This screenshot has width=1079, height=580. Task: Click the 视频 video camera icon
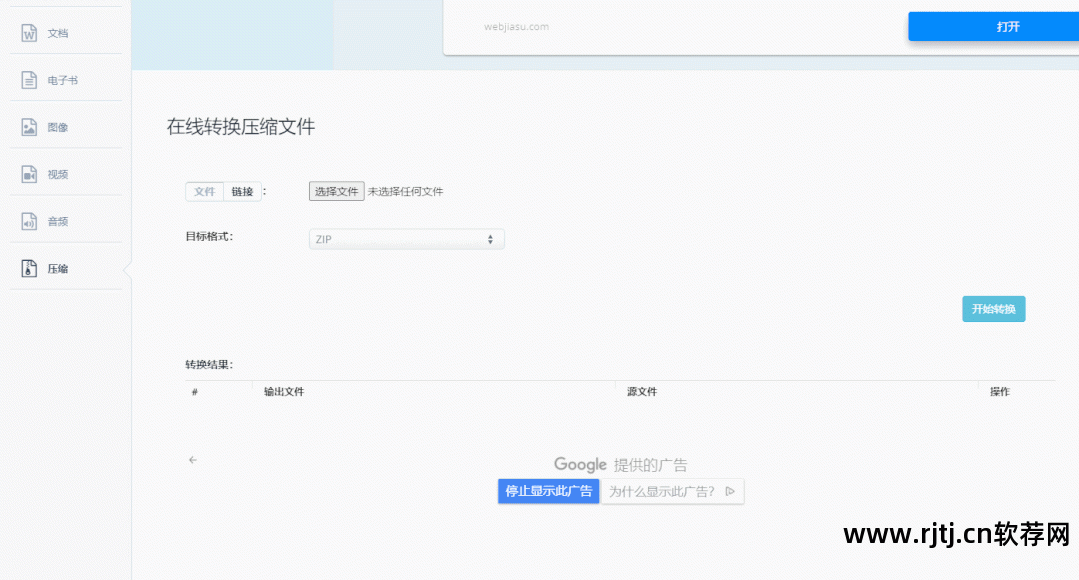point(29,174)
